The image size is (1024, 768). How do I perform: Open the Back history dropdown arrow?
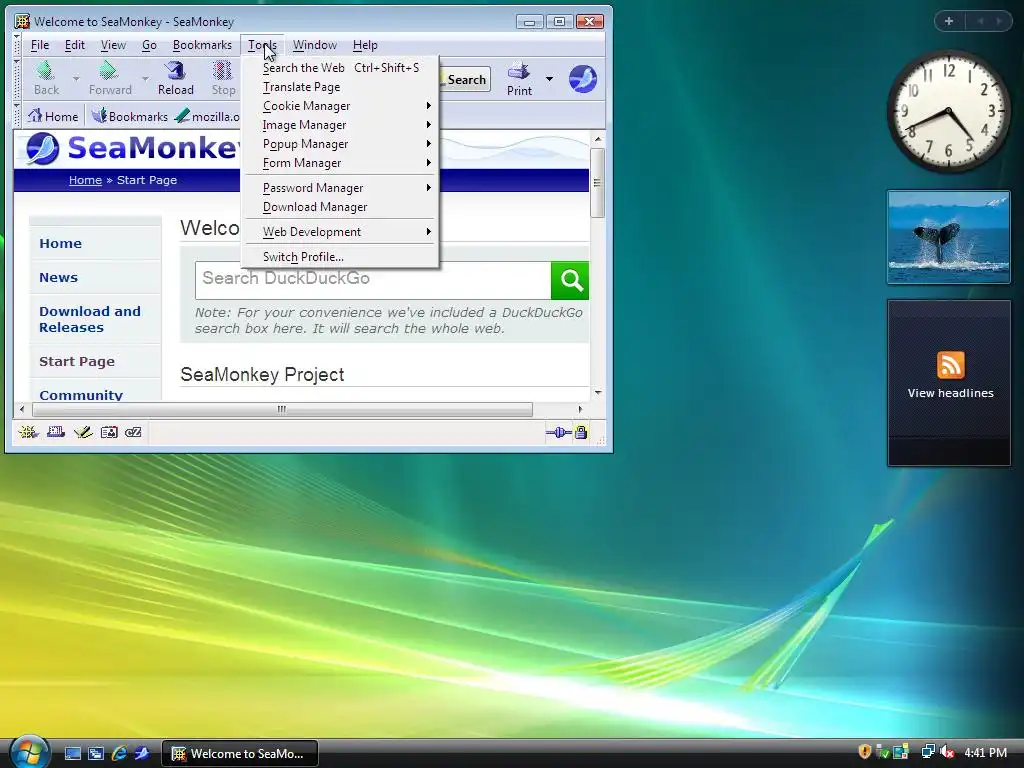[x=76, y=79]
